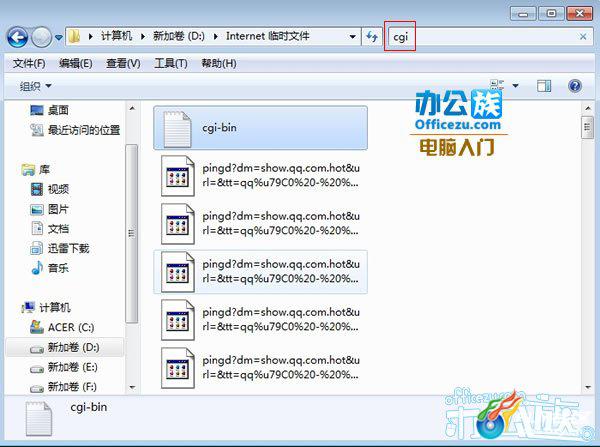Click the 图片 pictures icon in sidebar
This screenshot has height=447, width=600.
tap(37, 209)
